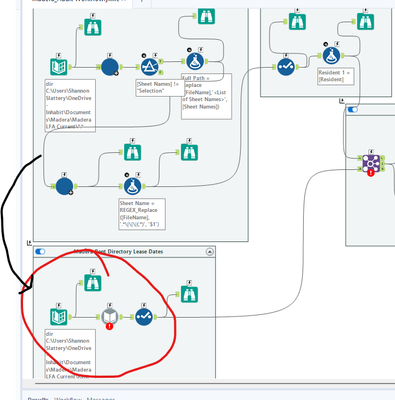Select the Select tool beside Resident 1 formula
Screen dimensions: 395x400
point(286,67)
